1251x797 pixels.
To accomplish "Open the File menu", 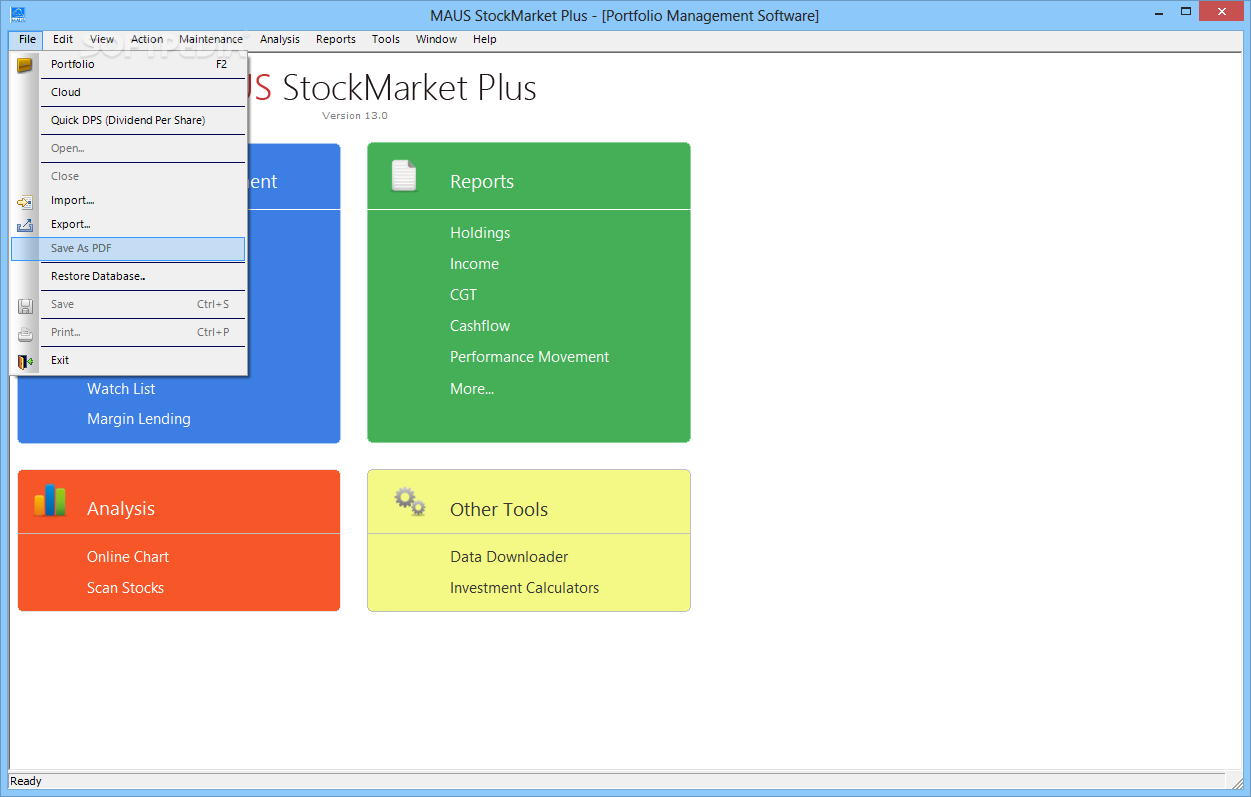I will 27,39.
